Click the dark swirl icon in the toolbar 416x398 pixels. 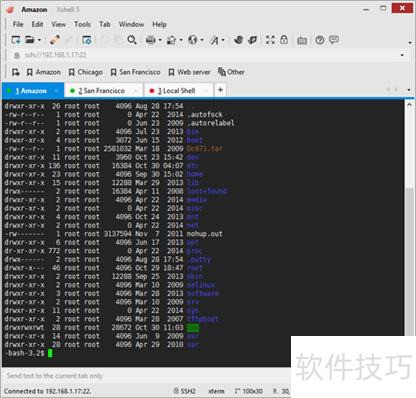238,40
